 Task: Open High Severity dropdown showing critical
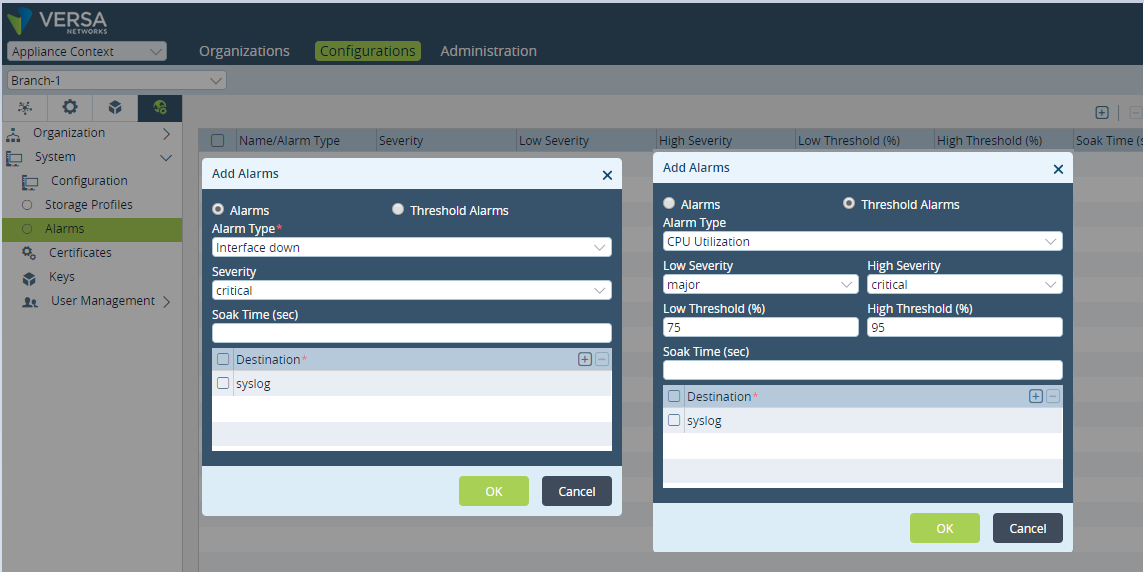(965, 285)
